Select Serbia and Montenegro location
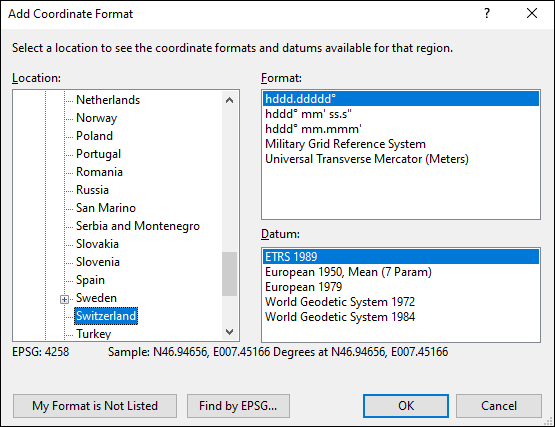Viewport: 555px width, 427px height. point(138,226)
